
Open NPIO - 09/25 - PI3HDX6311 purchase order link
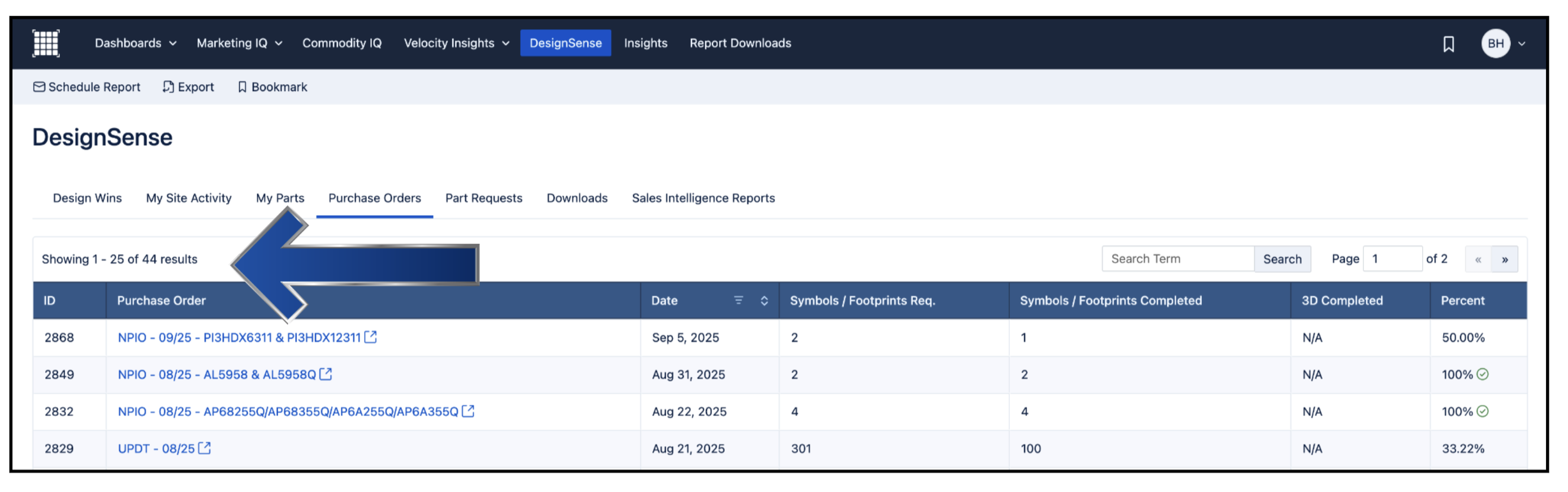click(239, 338)
